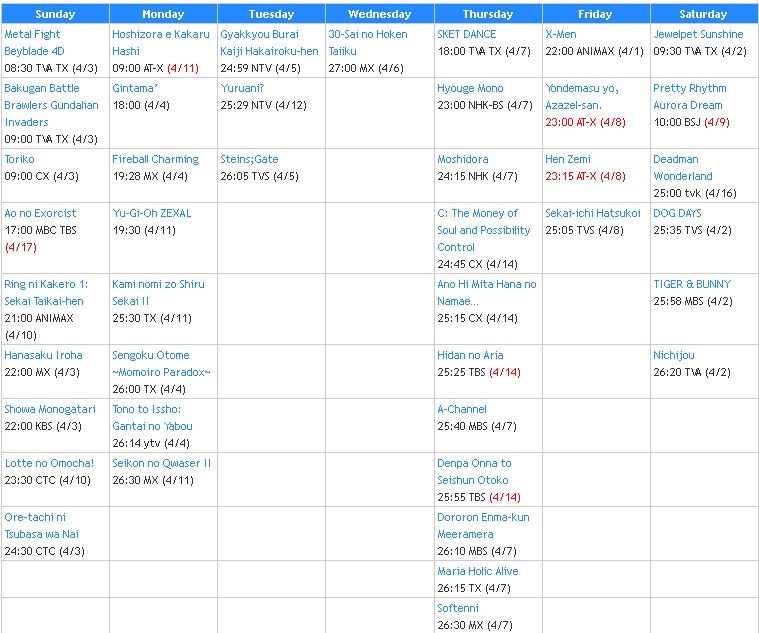Open Denpa Onna to Seishun Otoko link
The image size is (759, 633).
click(474, 472)
